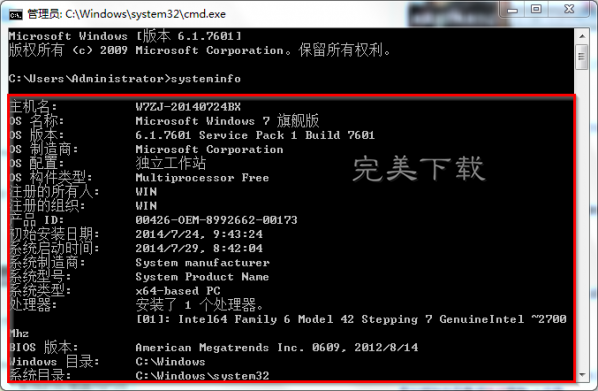Minimize the cmd.exe window
The image size is (598, 391).
(513, 9)
